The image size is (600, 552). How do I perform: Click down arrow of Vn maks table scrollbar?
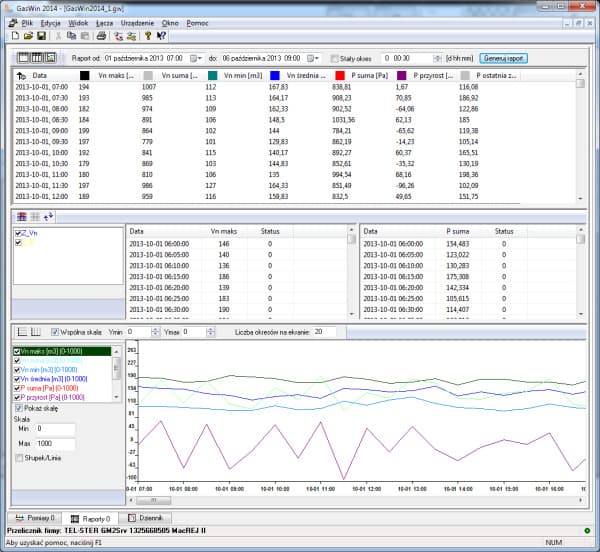(352, 314)
